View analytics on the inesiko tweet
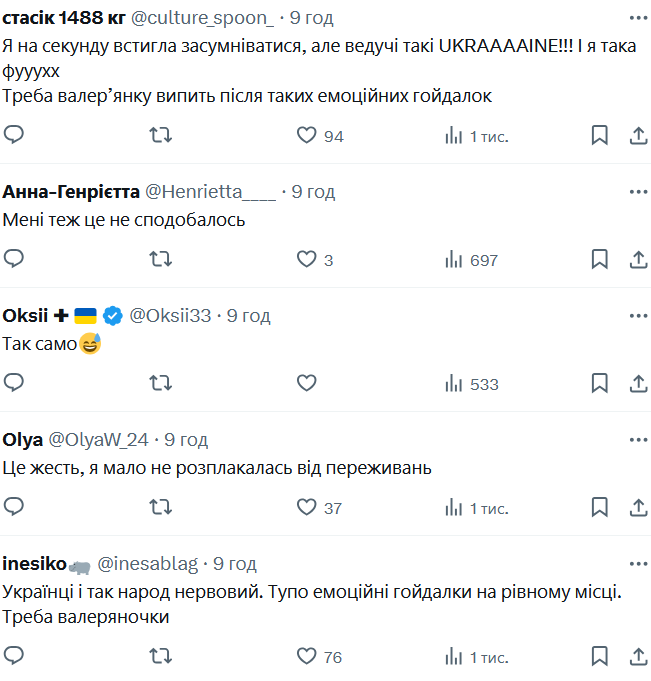Viewport: 651px width, 681px height. click(476, 656)
